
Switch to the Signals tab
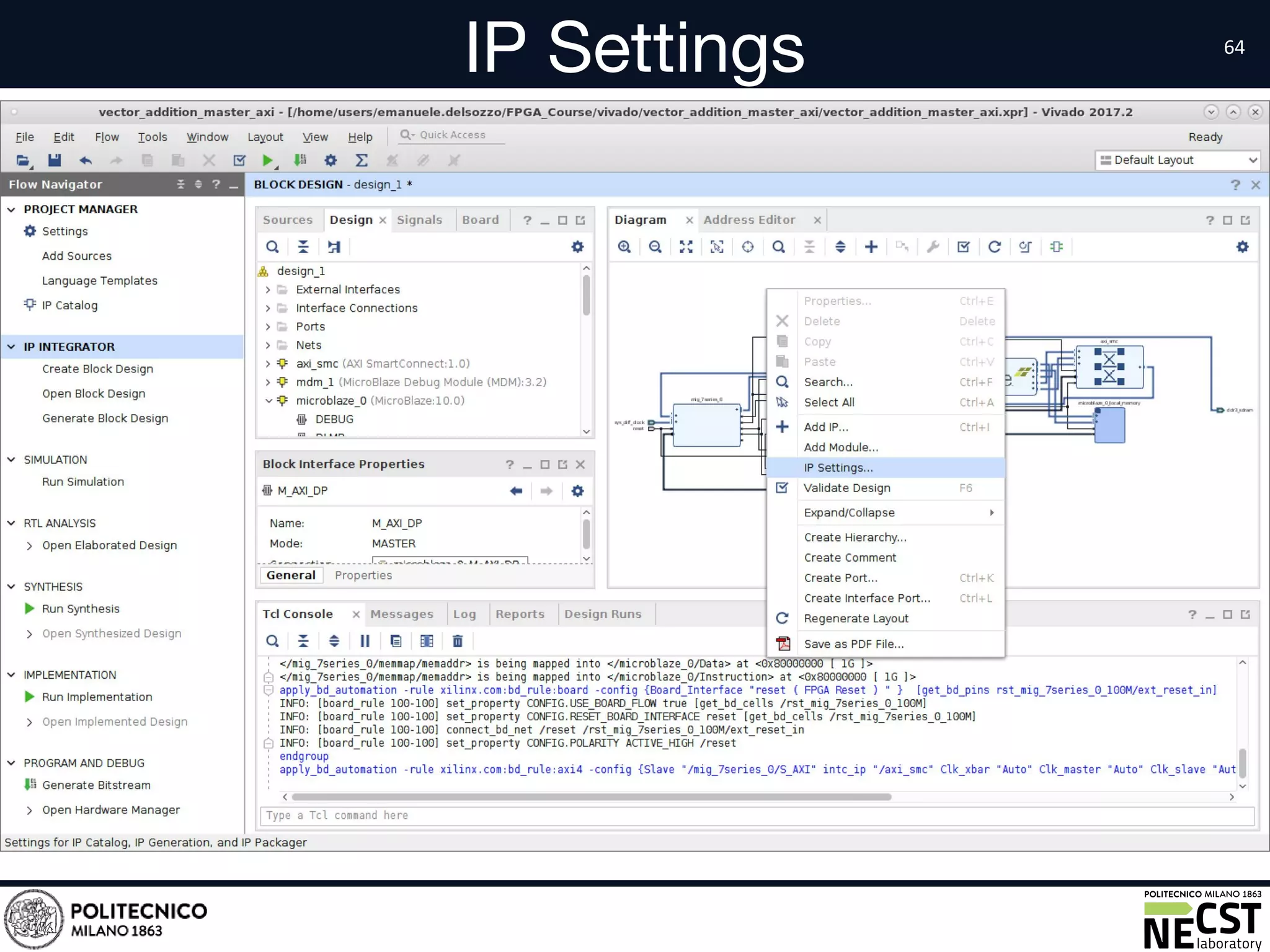coord(419,220)
